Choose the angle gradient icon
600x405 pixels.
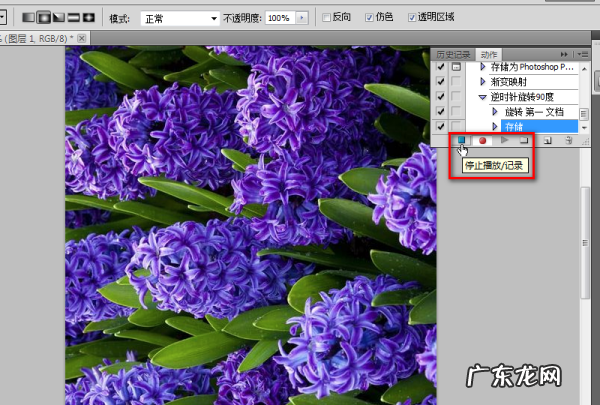click(x=59, y=18)
